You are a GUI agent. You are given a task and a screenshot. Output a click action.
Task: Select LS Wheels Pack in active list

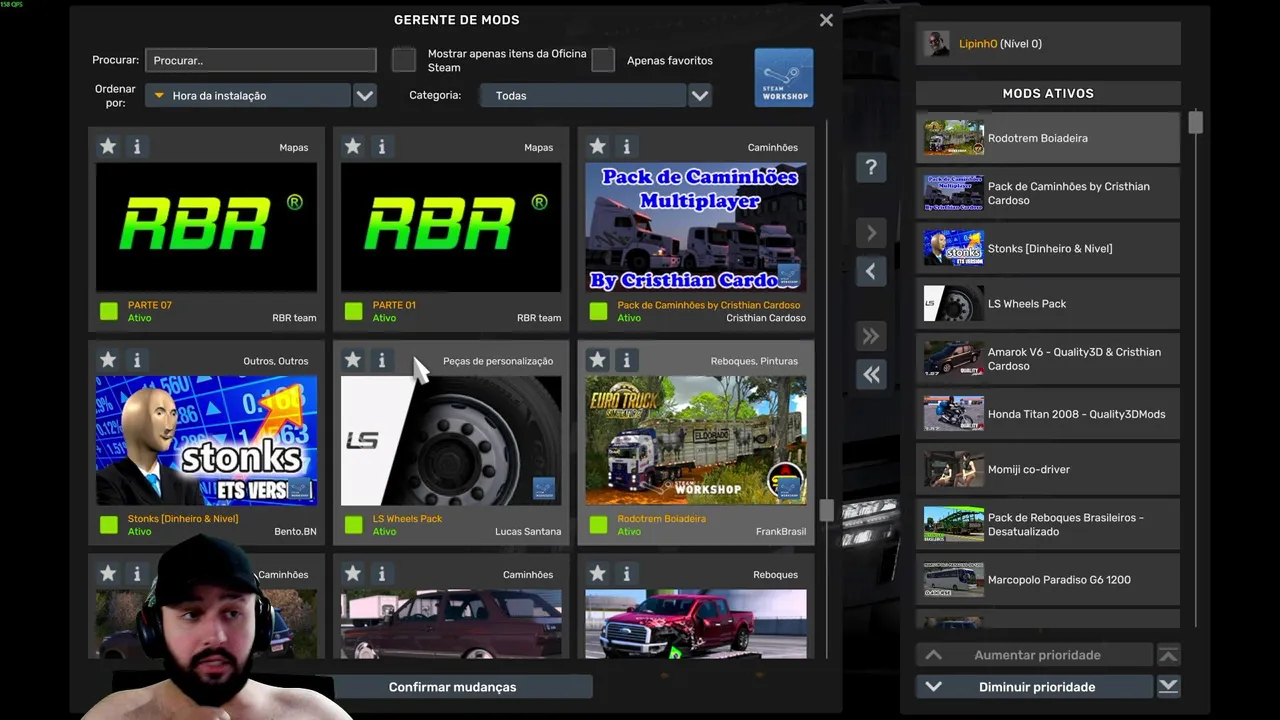coord(1048,303)
